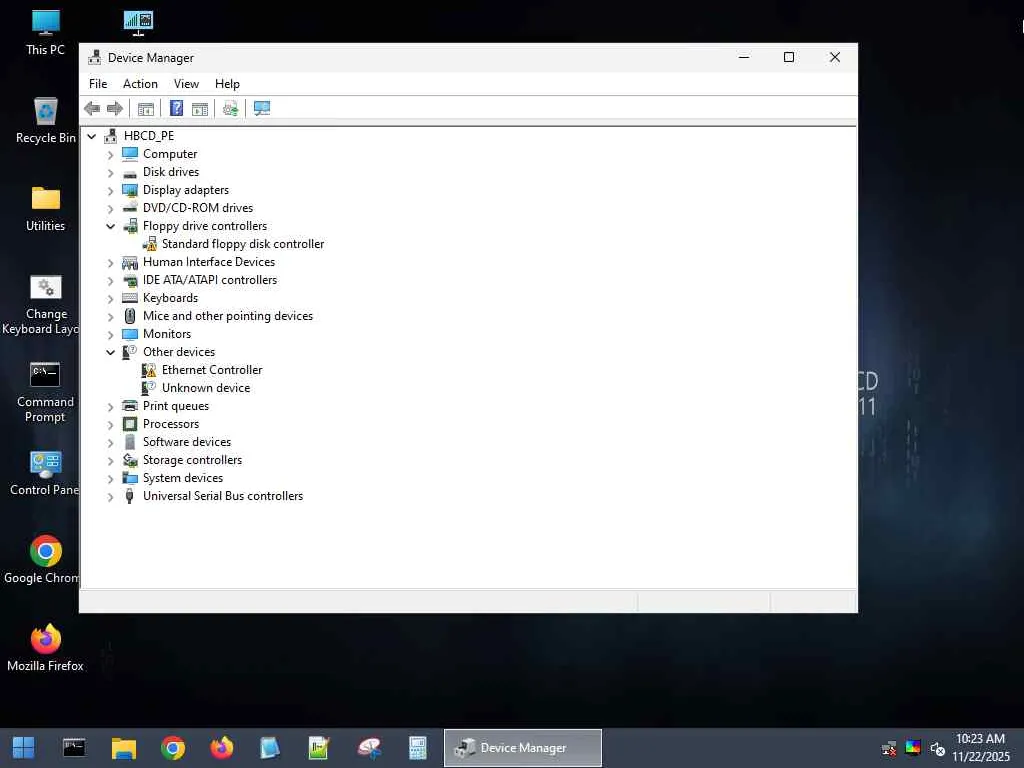Click the Print queues category icon
The image size is (1024, 768).
130,406
